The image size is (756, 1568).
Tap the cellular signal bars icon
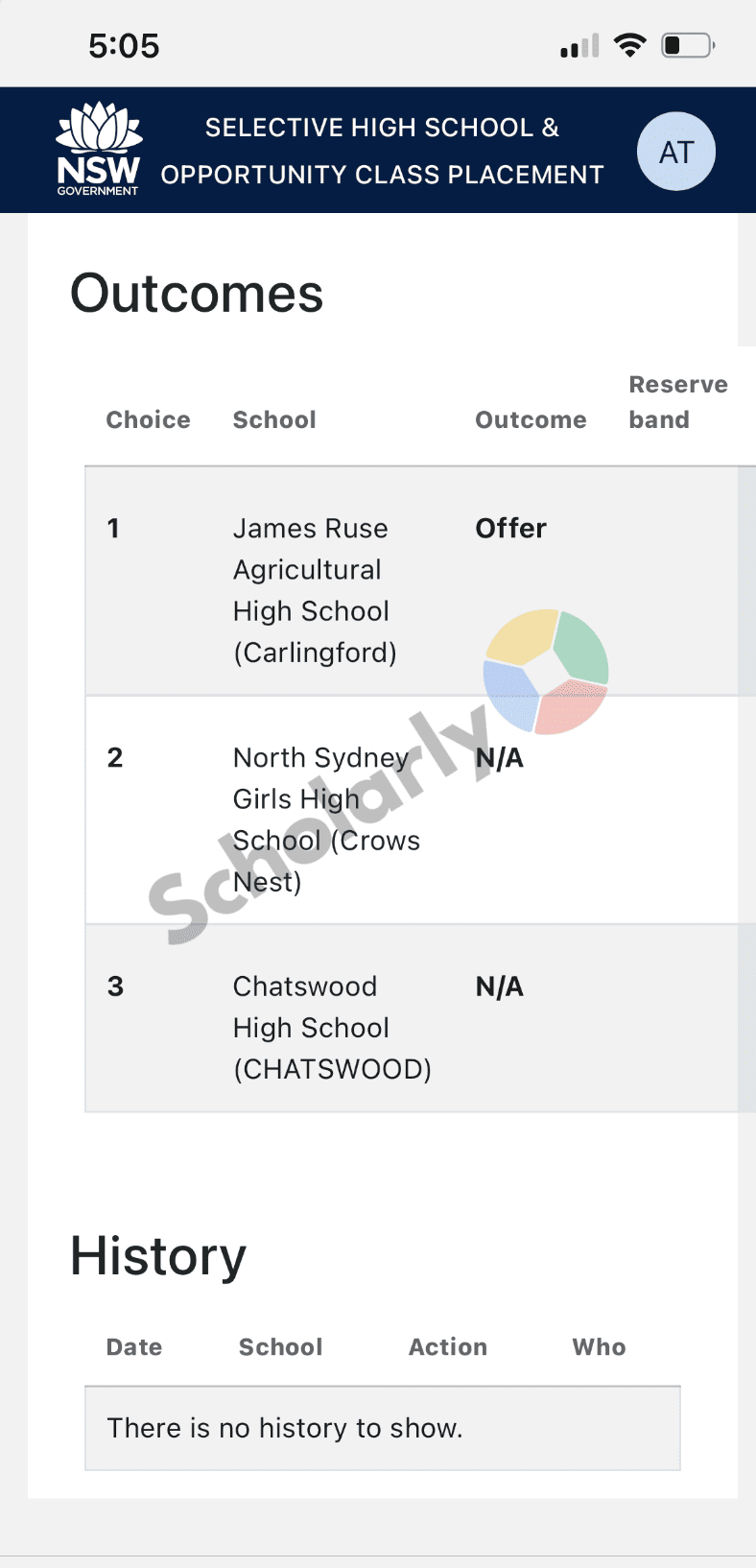click(579, 46)
